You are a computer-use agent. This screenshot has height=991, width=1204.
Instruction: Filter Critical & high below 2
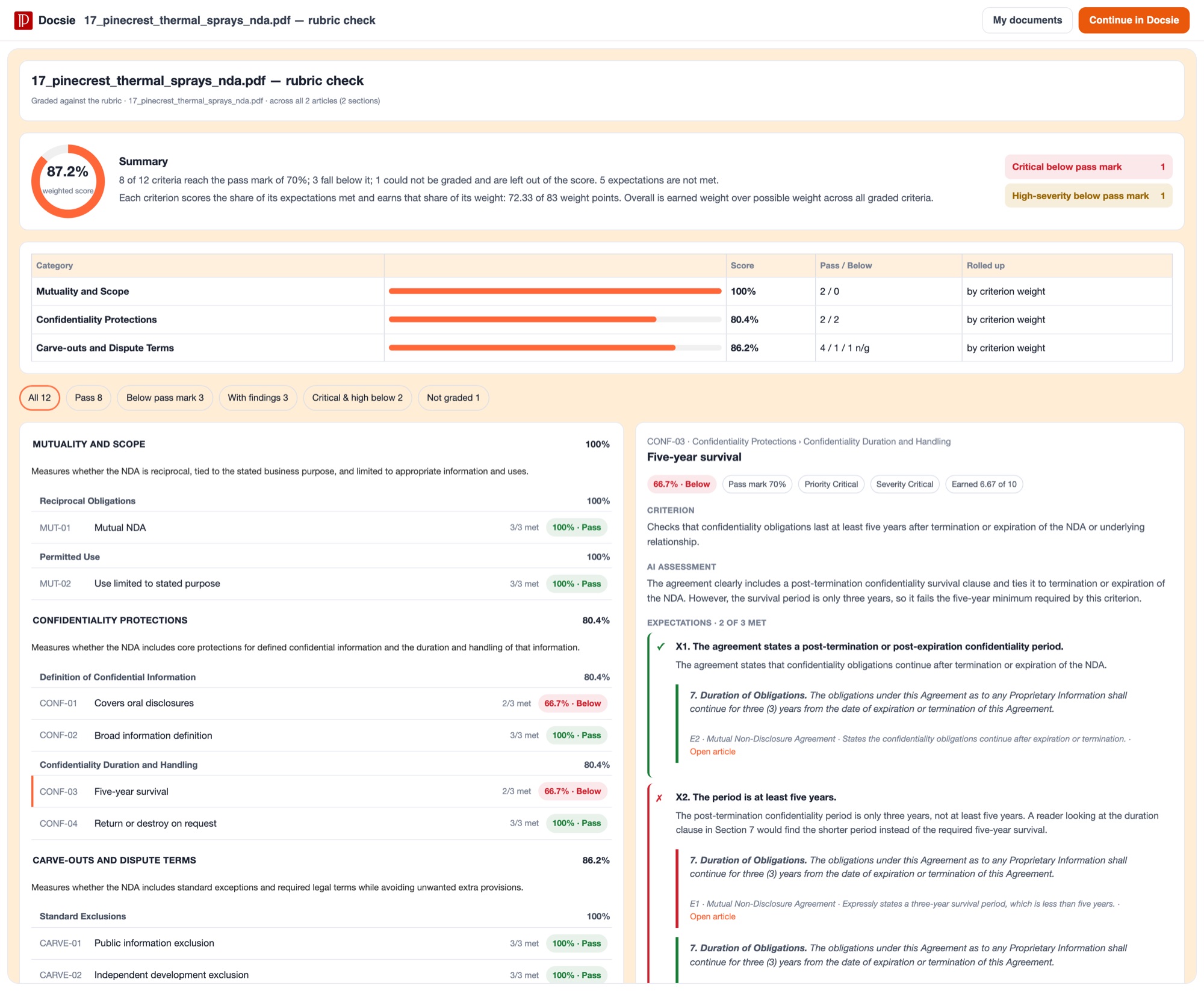pyautogui.click(x=358, y=398)
